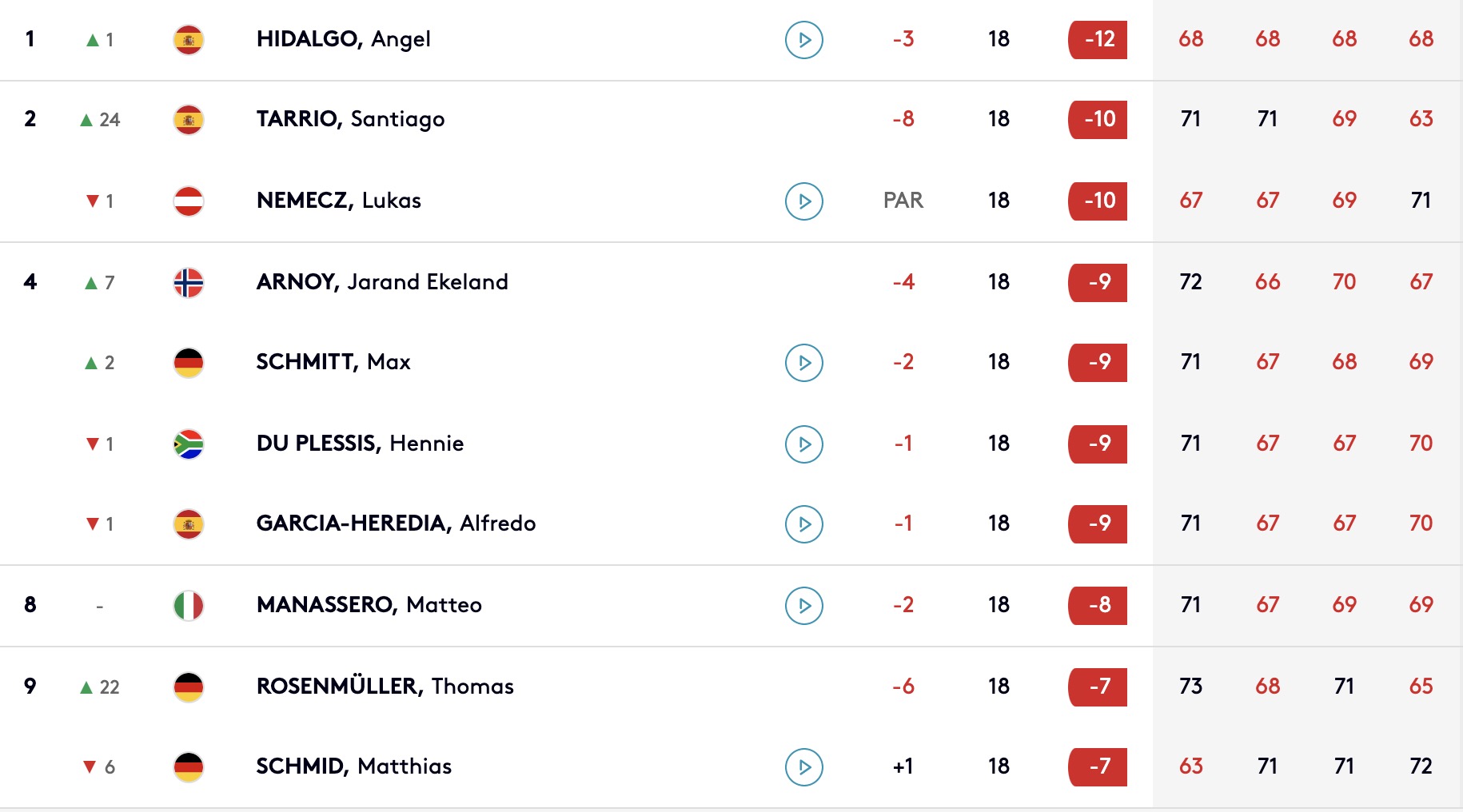The image size is (1463, 812).
Task: Play Alfredo Garcia-Heredia video icon
Action: 804,523
